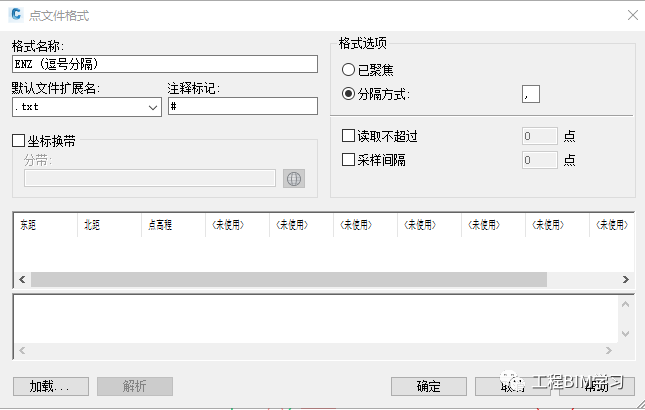
Task: Click the 北距 column header
Action: pyautogui.click(x=109, y=225)
